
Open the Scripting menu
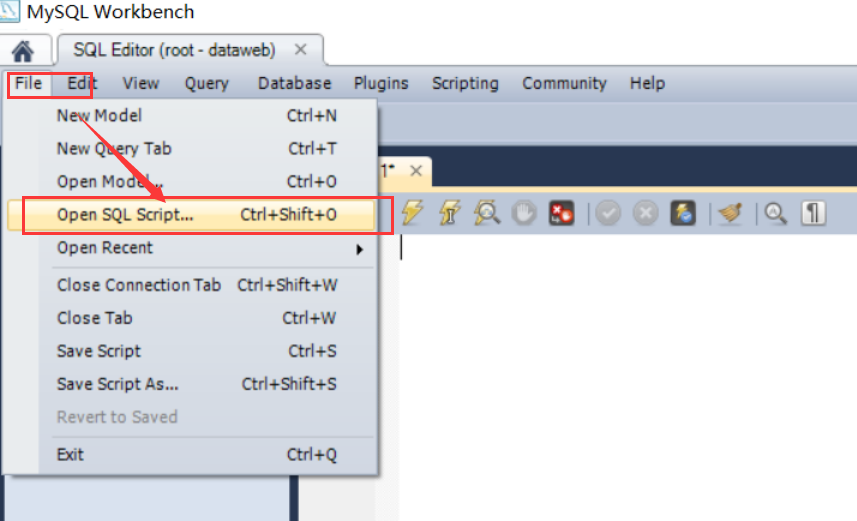[x=465, y=83]
